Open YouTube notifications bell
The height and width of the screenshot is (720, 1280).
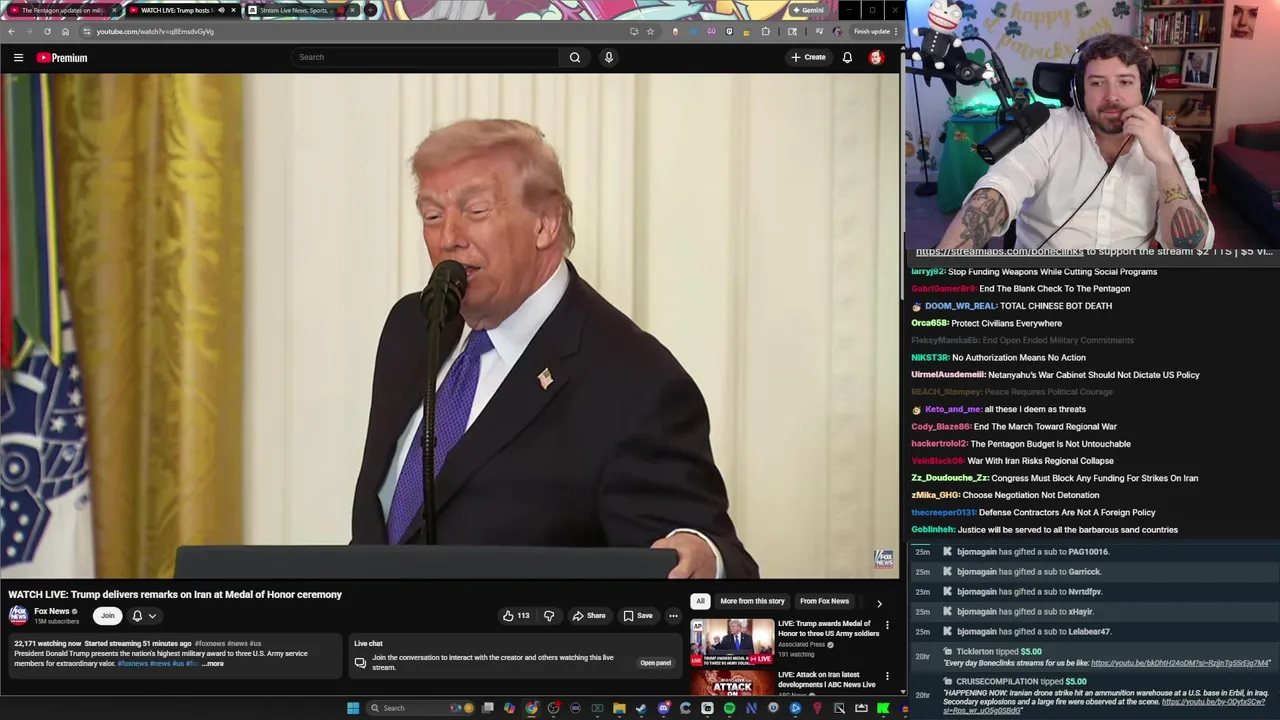pyautogui.click(x=847, y=57)
